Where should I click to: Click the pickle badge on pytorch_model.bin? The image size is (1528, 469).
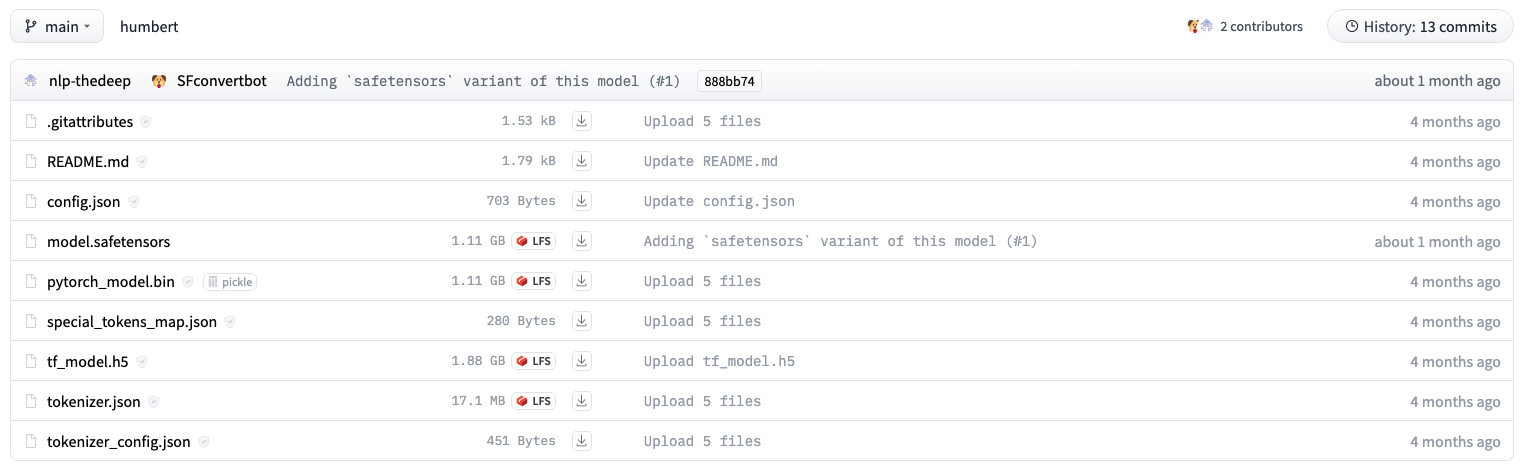230,282
